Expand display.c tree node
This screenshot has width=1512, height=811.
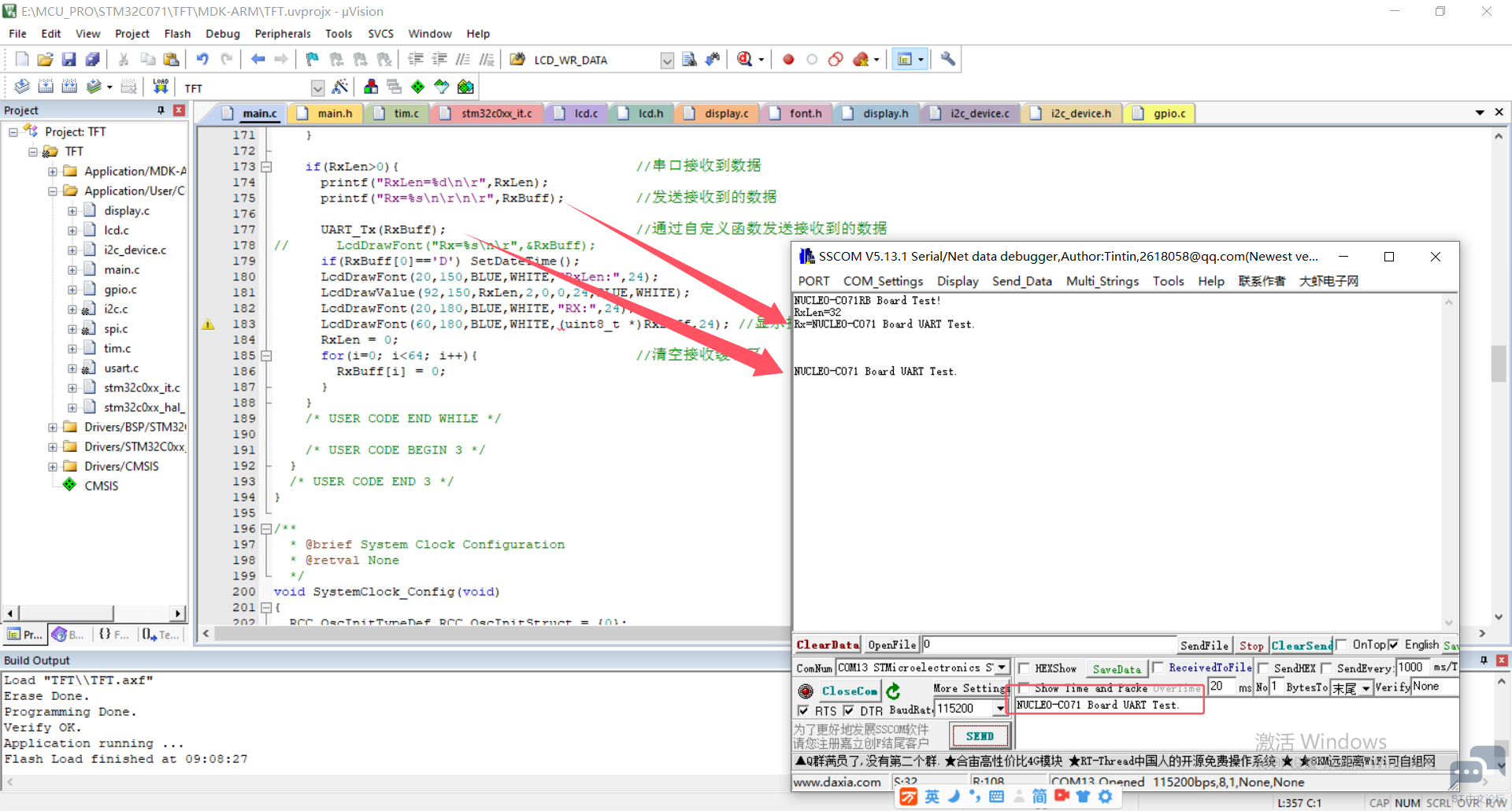point(72,210)
